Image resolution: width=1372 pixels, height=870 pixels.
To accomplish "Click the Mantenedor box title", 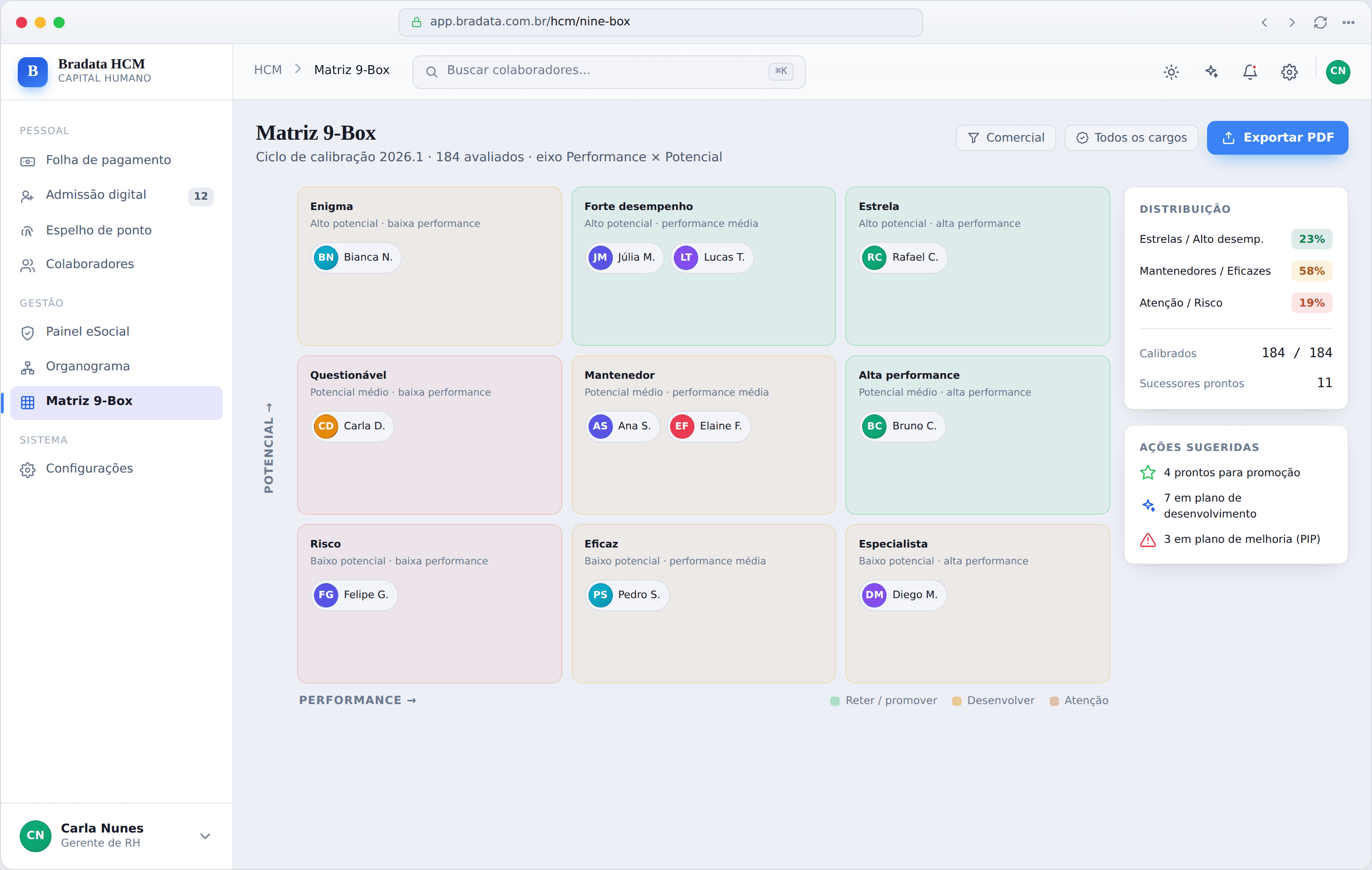I will [619, 375].
